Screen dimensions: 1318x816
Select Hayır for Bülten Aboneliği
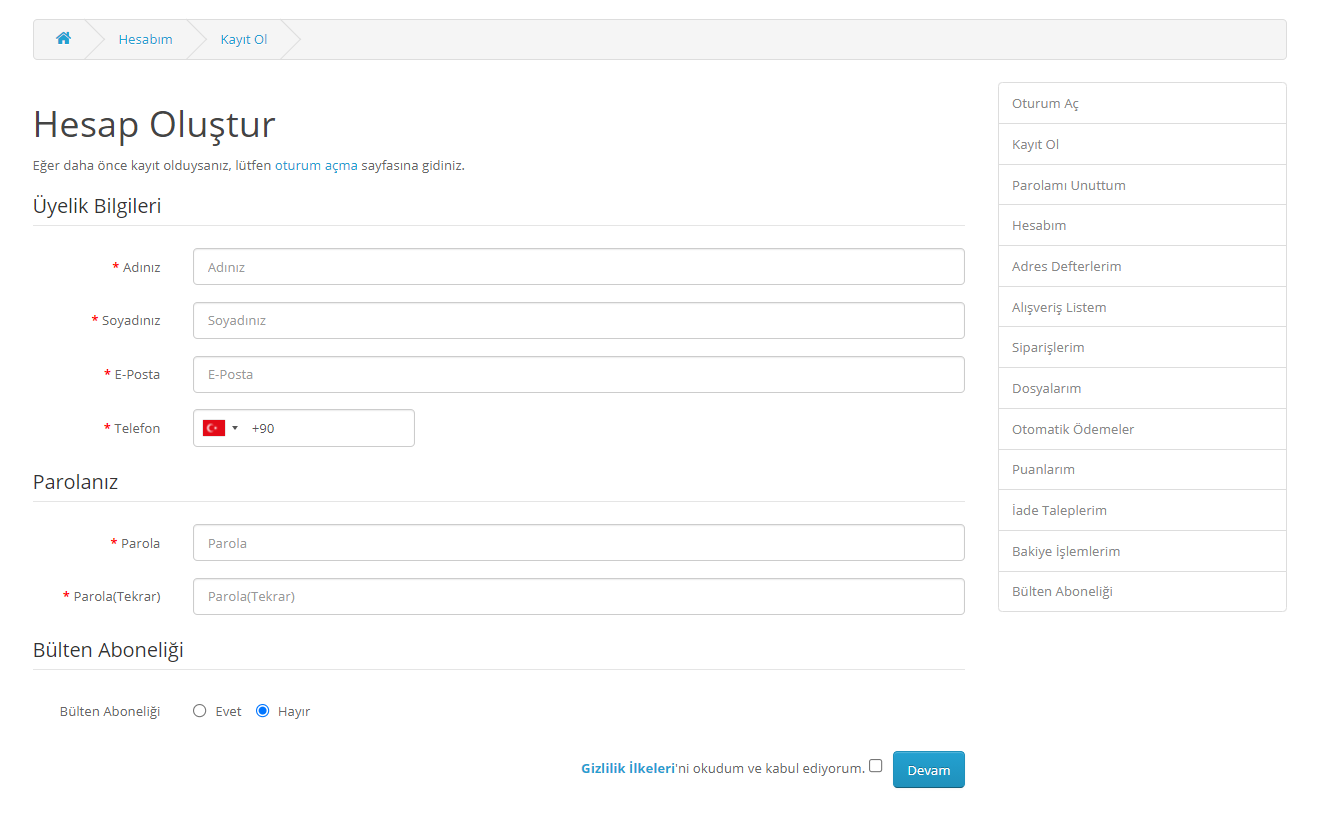click(263, 711)
